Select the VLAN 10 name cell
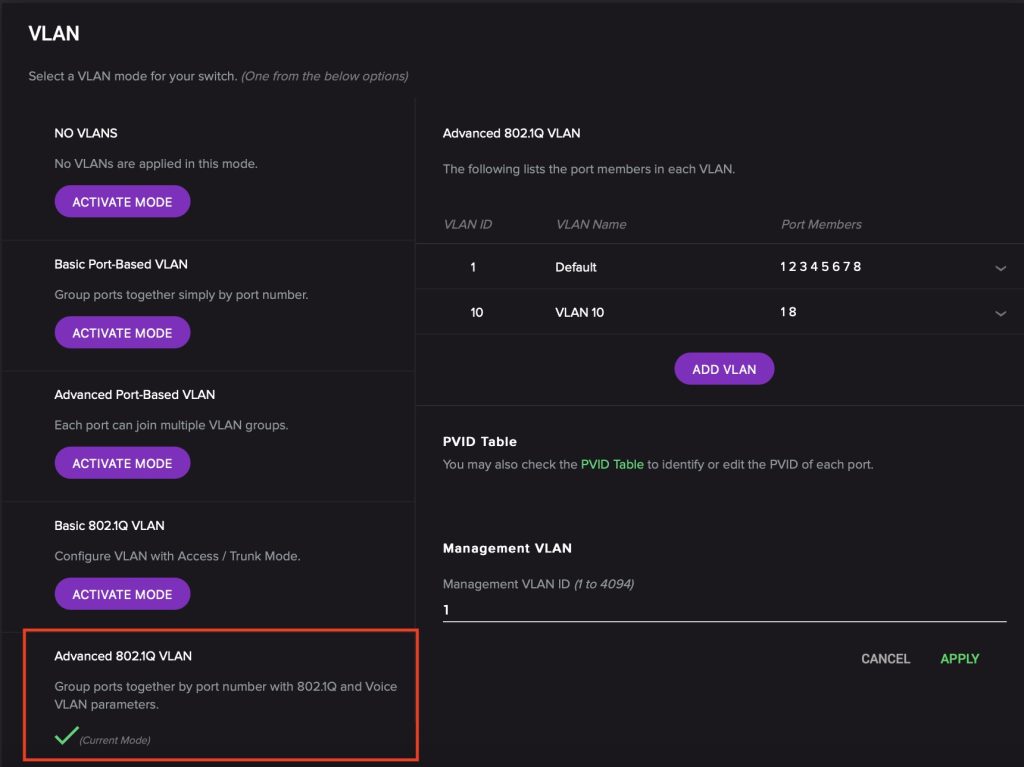The image size is (1024, 767). point(580,312)
